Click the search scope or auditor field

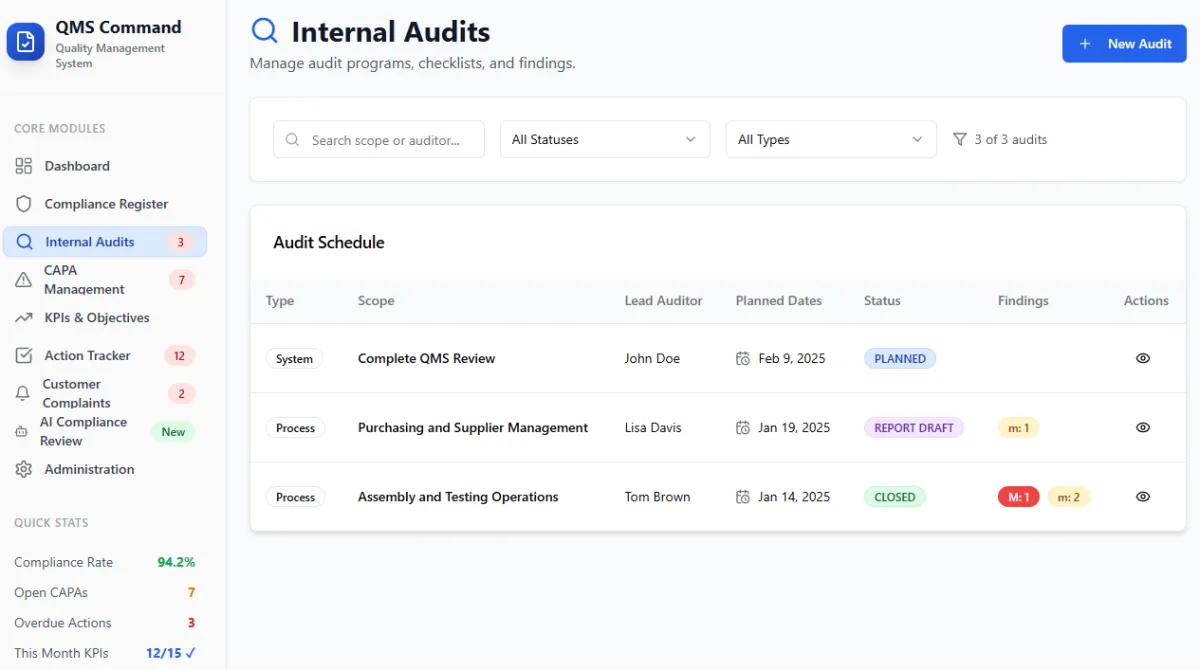[x=385, y=140]
